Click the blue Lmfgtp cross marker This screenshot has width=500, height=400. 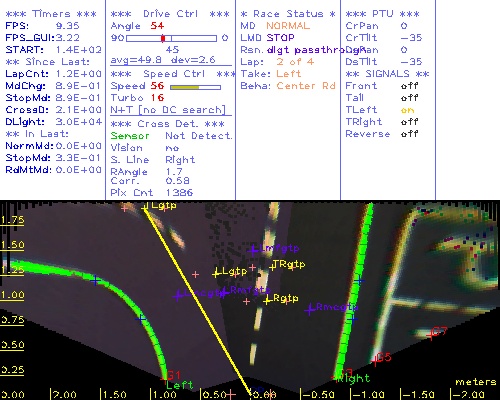(x=253, y=250)
